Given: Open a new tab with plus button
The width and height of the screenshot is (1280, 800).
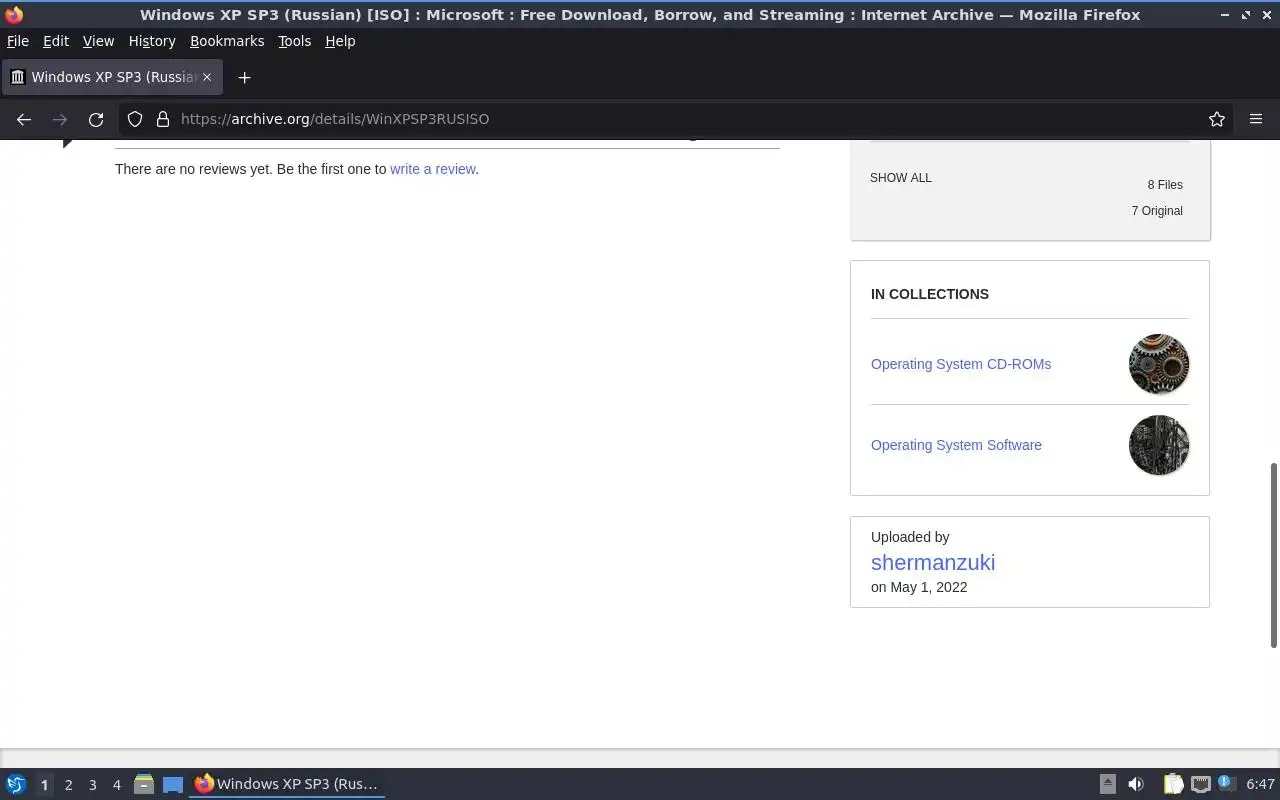Looking at the screenshot, I should 244,77.
